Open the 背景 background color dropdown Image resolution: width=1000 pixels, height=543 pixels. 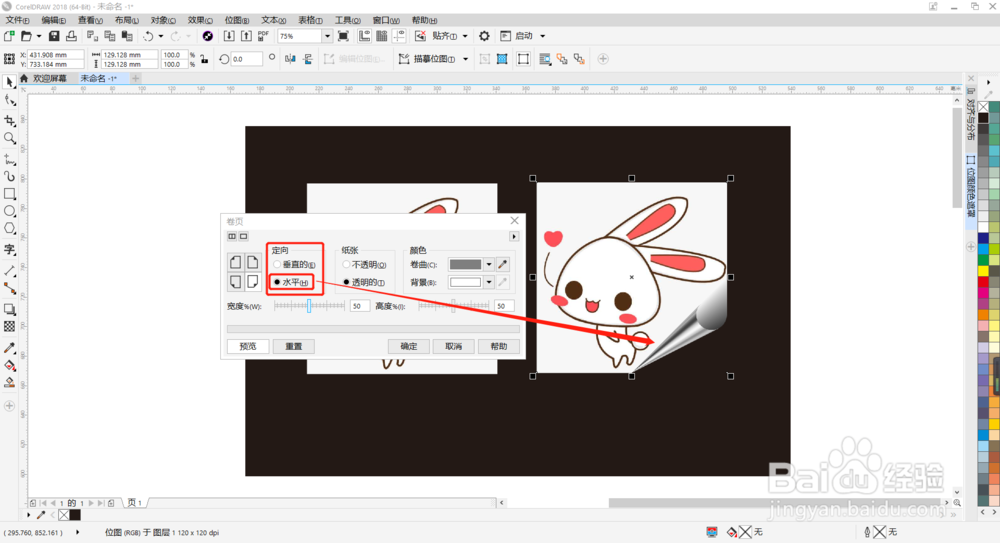(489, 282)
